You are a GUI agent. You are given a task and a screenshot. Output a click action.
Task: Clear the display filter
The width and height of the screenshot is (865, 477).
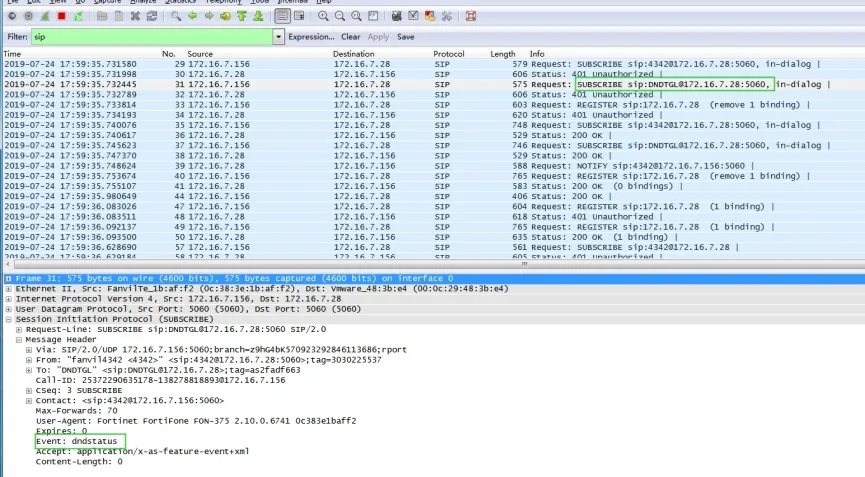click(x=350, y=37)
